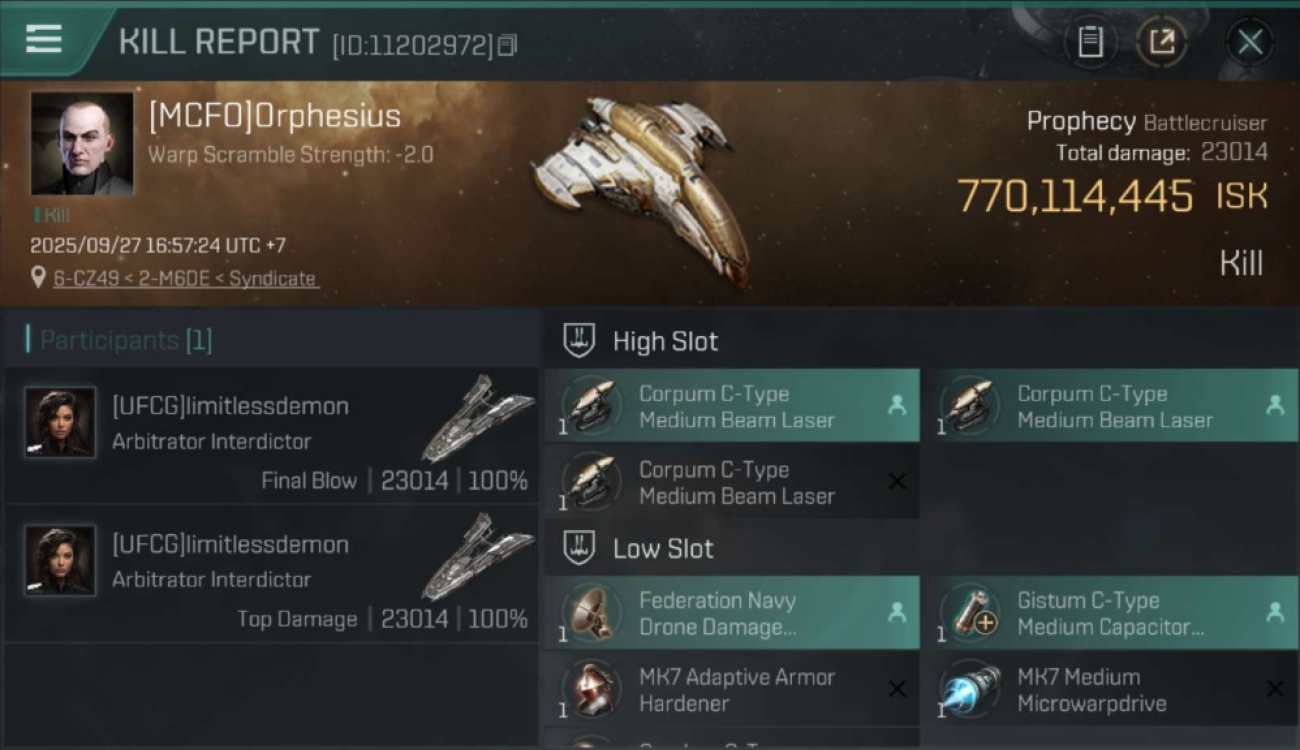1300x750 pixels.
Task: Select Final Blow participant limitlessdemon row
Action: (x=272, y=436)
